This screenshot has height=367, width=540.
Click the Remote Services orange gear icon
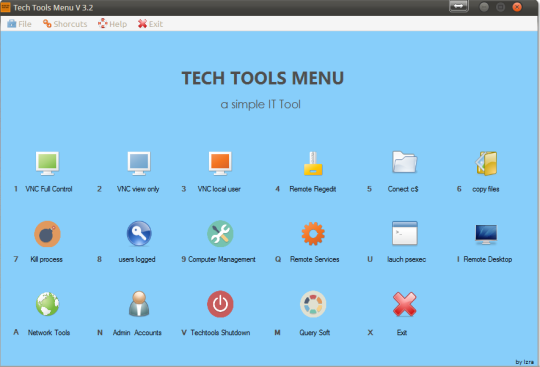pos(313,234)
